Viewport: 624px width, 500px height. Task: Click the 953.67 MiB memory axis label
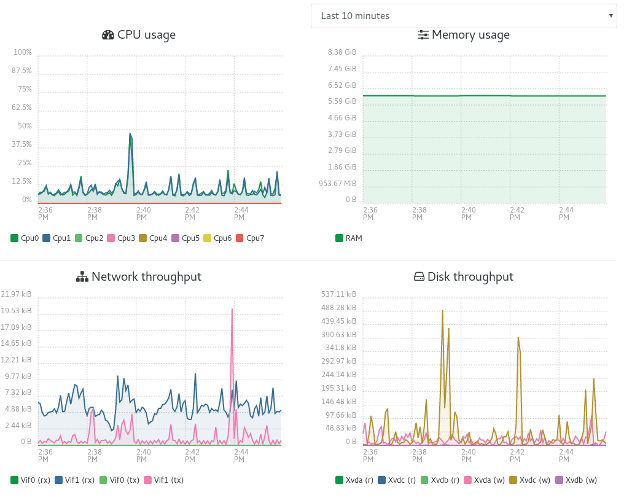337,184
